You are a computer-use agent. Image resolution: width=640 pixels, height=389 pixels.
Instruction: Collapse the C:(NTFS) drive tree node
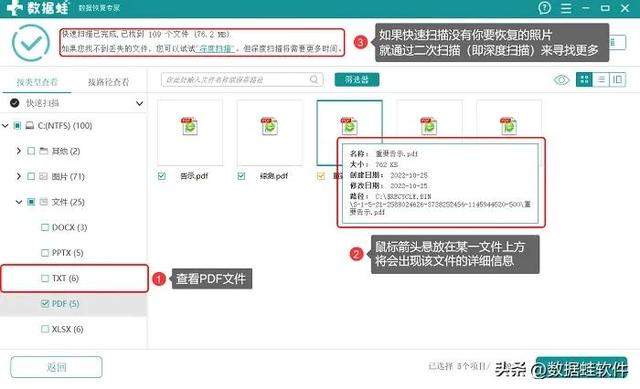coord(5,125)
